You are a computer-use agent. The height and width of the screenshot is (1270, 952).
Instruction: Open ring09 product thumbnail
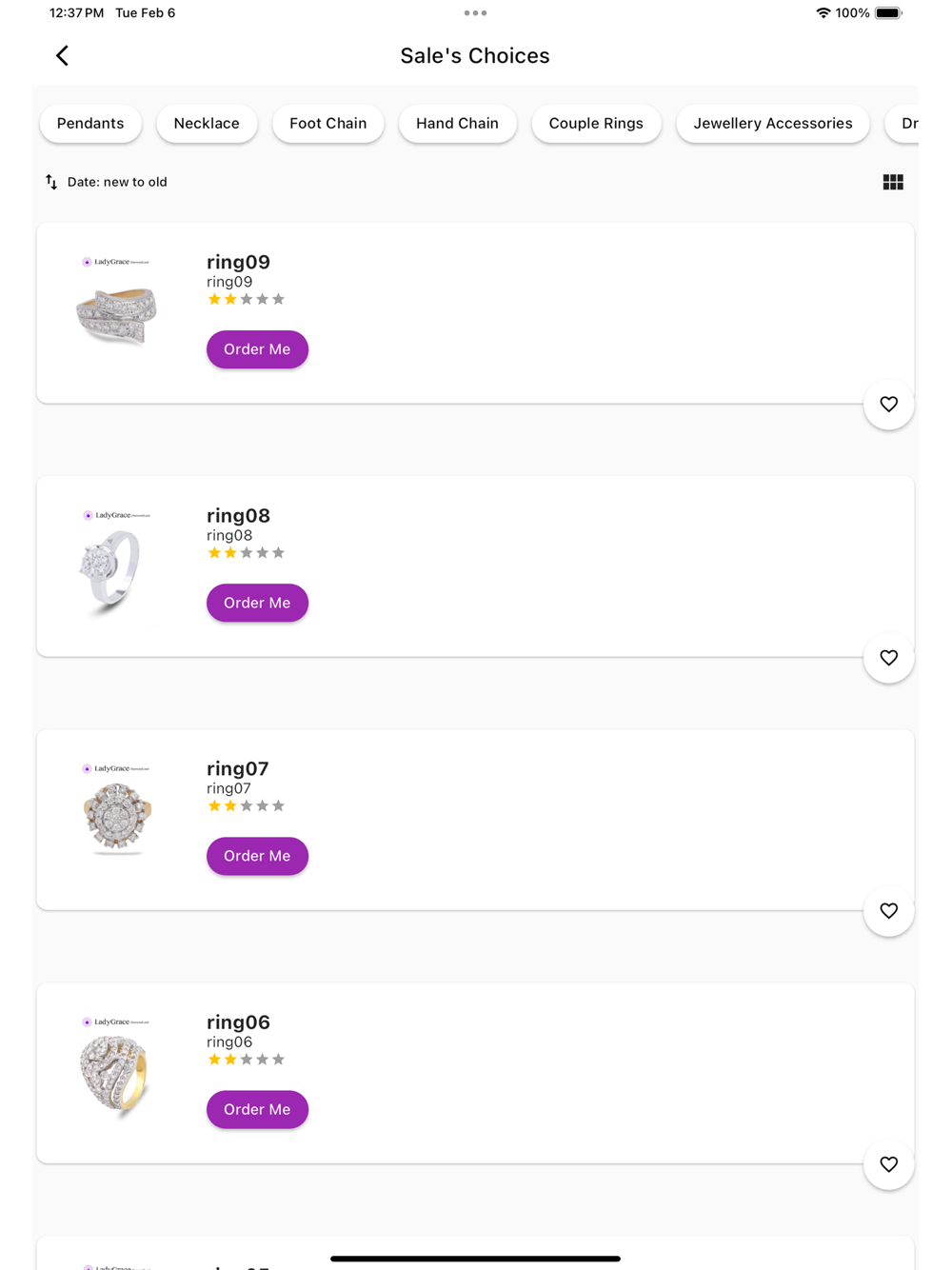coord(116,305)
